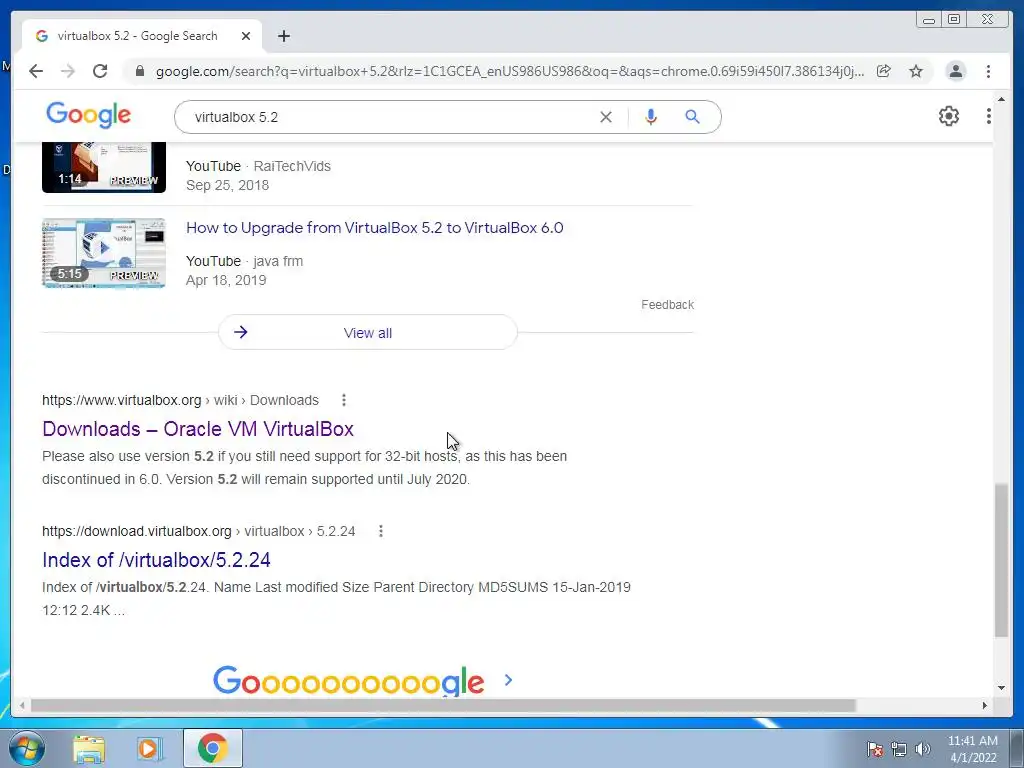Open a new tab with the plus button
Screen dimensions: 1024x768
tap(283, 36)
